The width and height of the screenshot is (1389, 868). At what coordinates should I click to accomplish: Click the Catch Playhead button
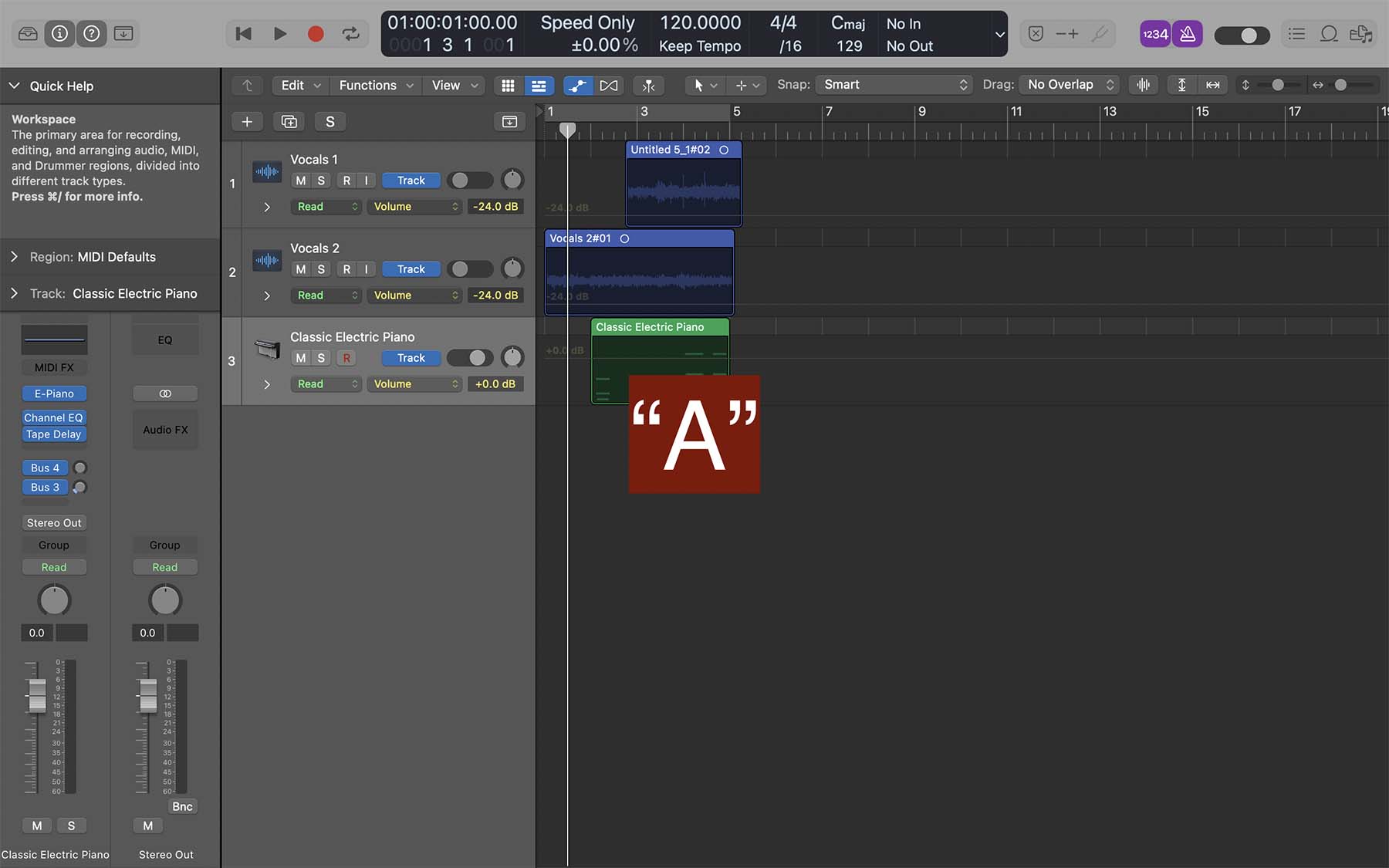648,86
